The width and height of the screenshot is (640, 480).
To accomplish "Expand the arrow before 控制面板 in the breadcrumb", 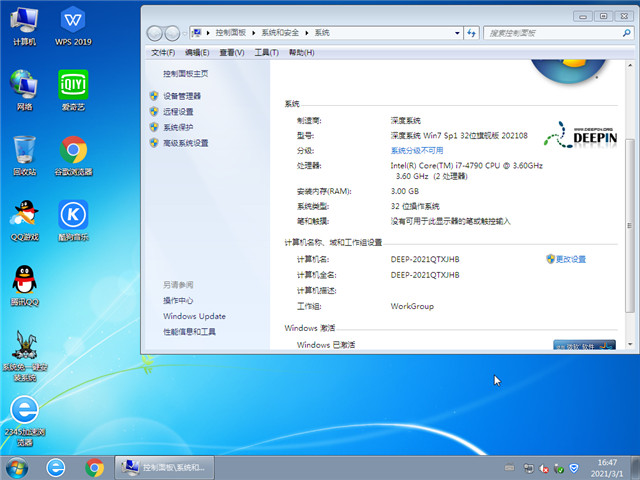I will (x=208, y=33).
